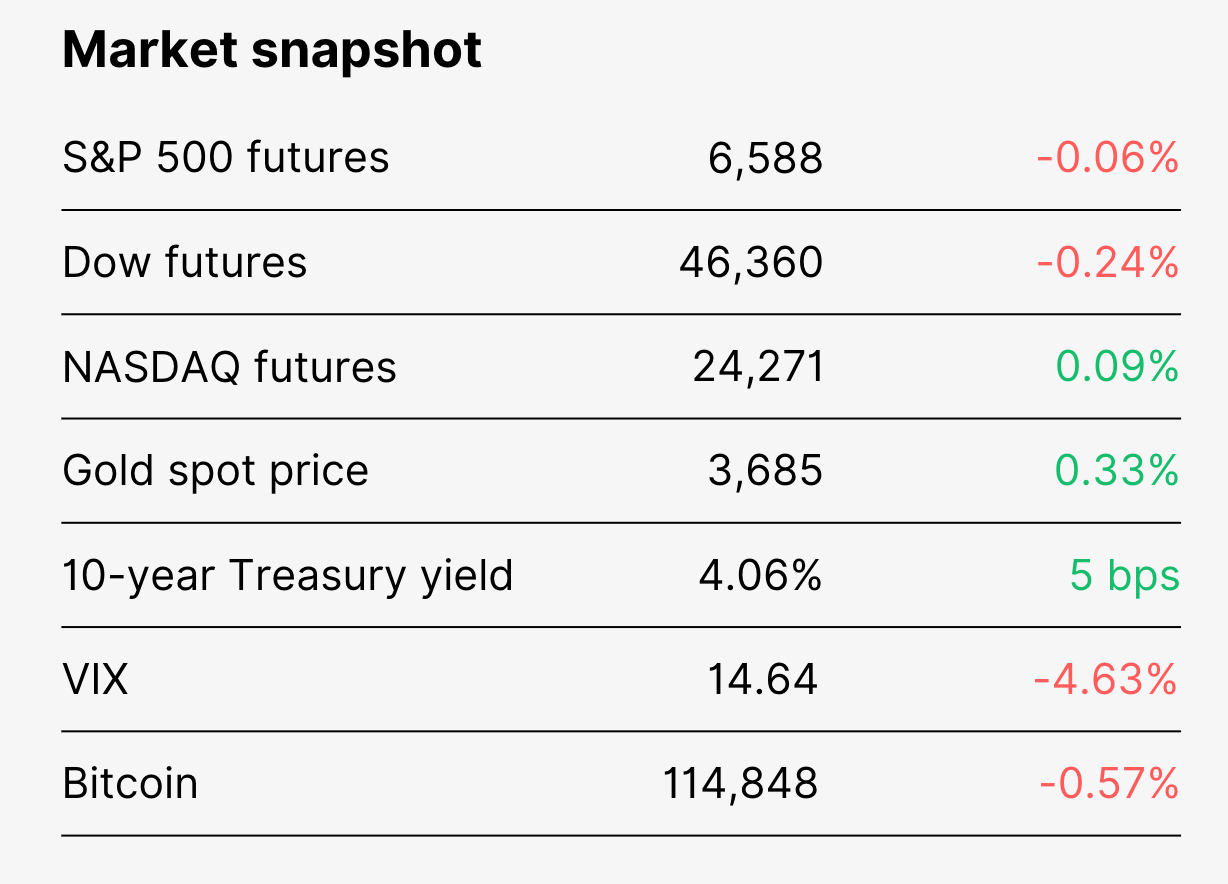This screenshot has width=1228, height=884.
Task: Click the 5 bps yield change
Action: point(1125,577)
